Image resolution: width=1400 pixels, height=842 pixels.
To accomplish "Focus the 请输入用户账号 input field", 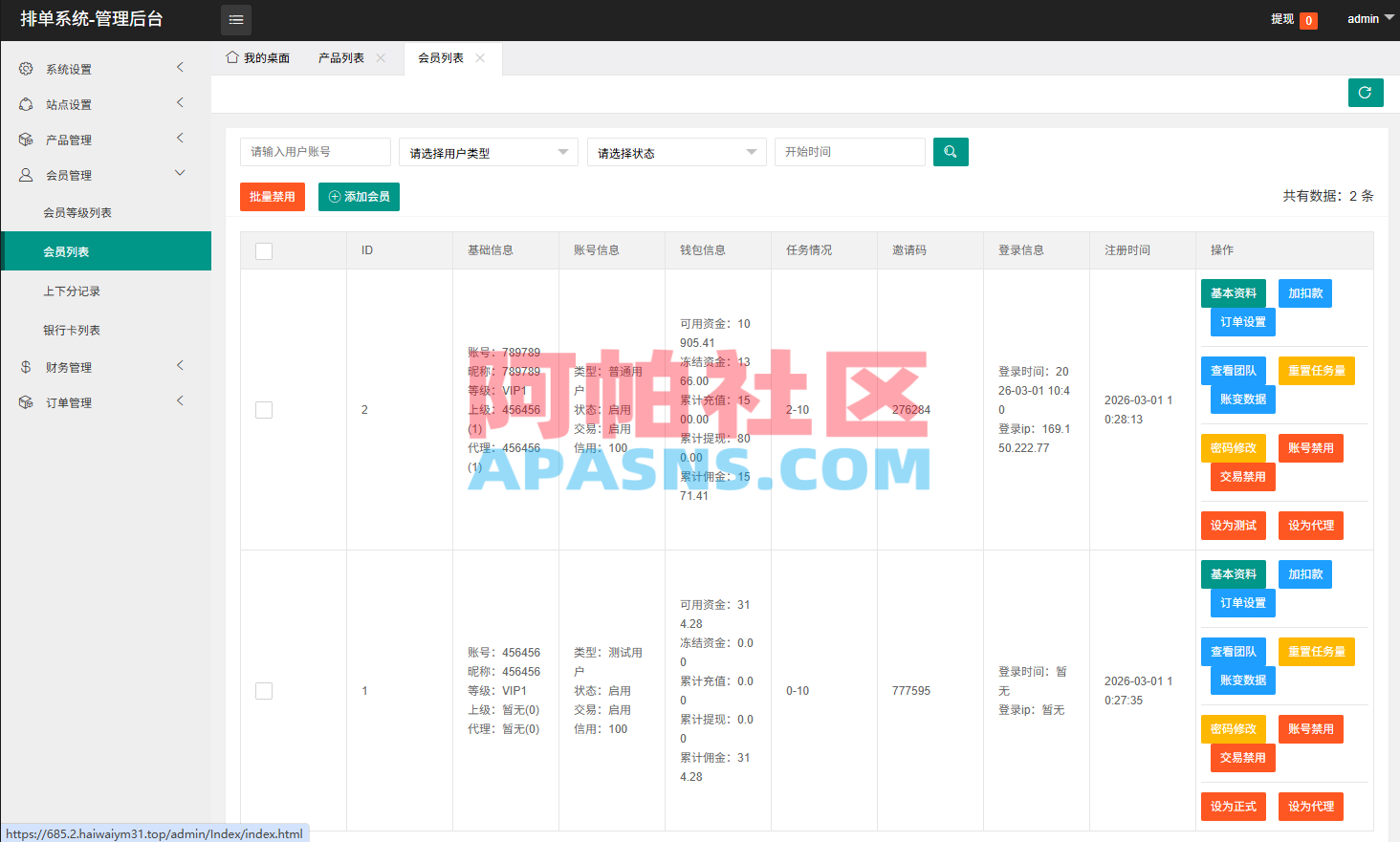I will coord(316,152).
